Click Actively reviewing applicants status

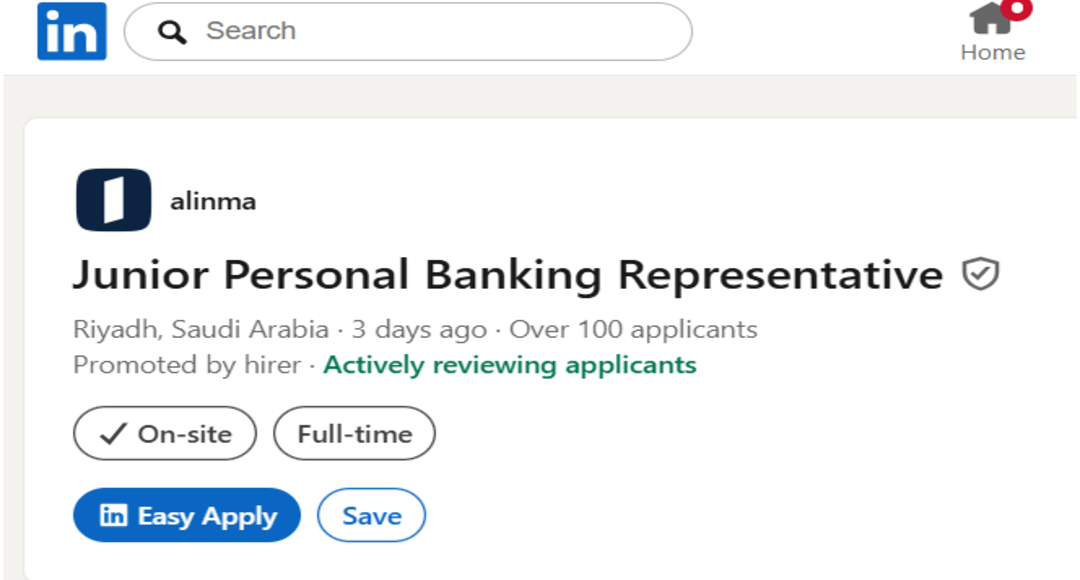(510, 365)
